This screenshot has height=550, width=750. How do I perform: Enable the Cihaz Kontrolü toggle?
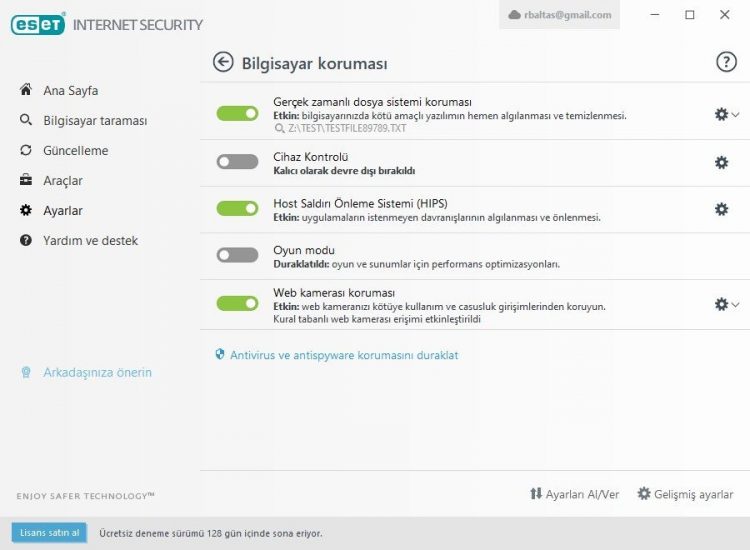pyautogui.click(x=237, y=162)
